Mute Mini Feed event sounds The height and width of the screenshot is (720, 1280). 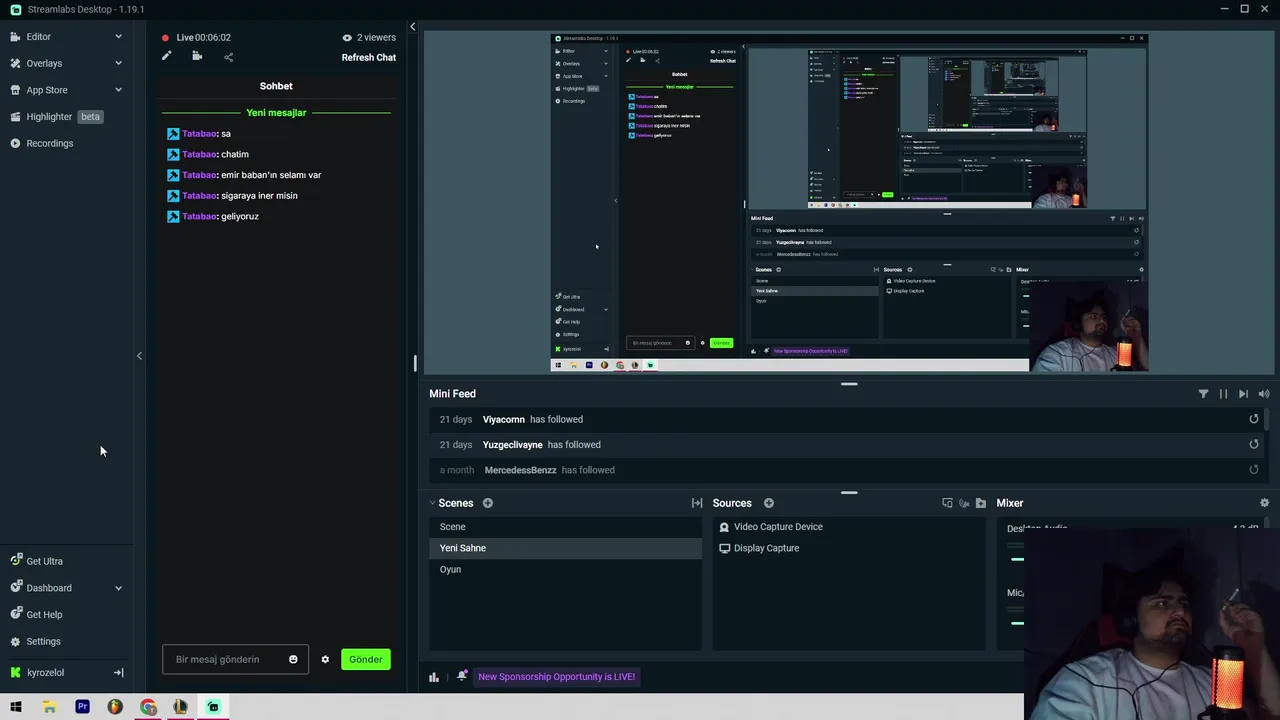click(x=1264, y=394)
